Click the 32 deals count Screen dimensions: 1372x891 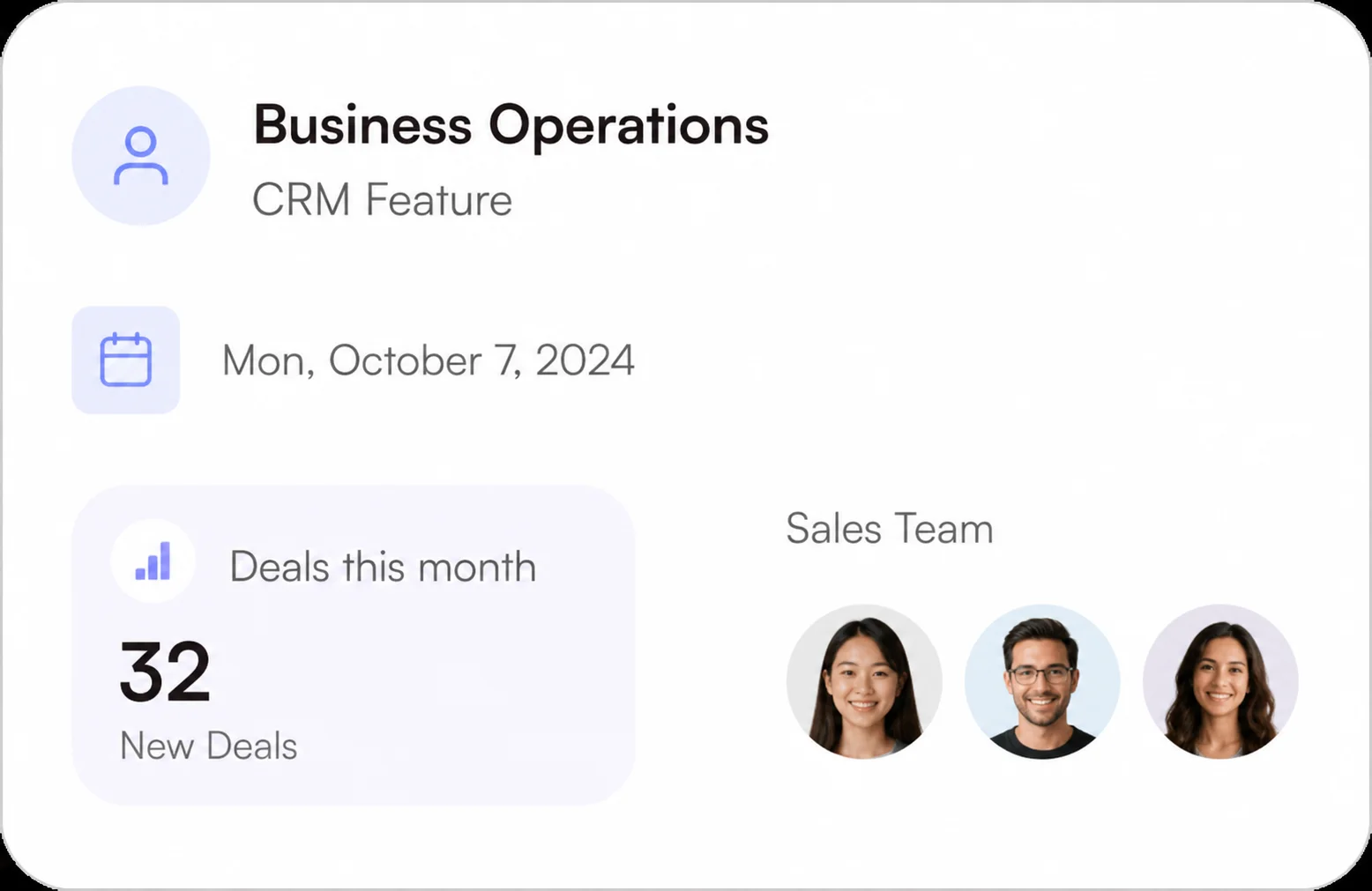(x=165, y=672)
